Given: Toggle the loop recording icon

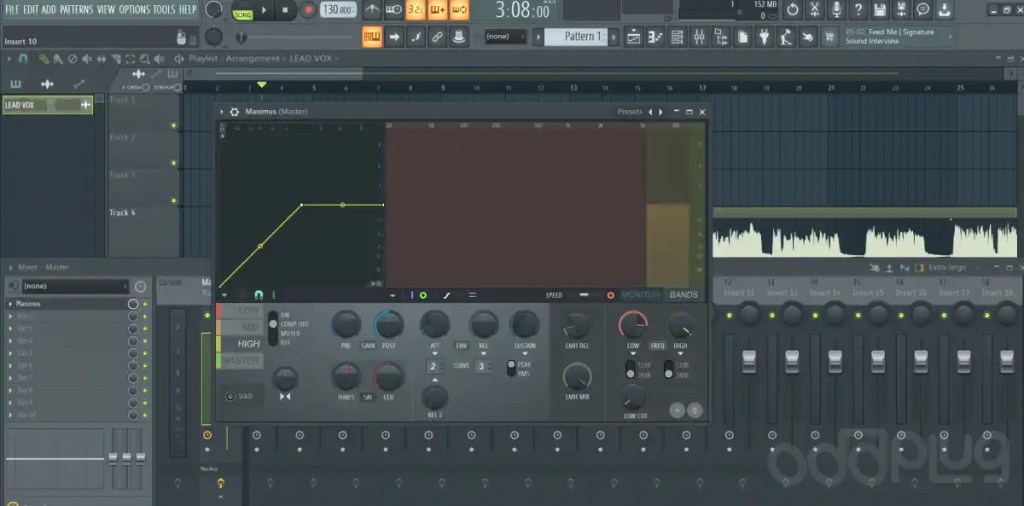Looking at the screenshot, I should click(x=459, y=10).
